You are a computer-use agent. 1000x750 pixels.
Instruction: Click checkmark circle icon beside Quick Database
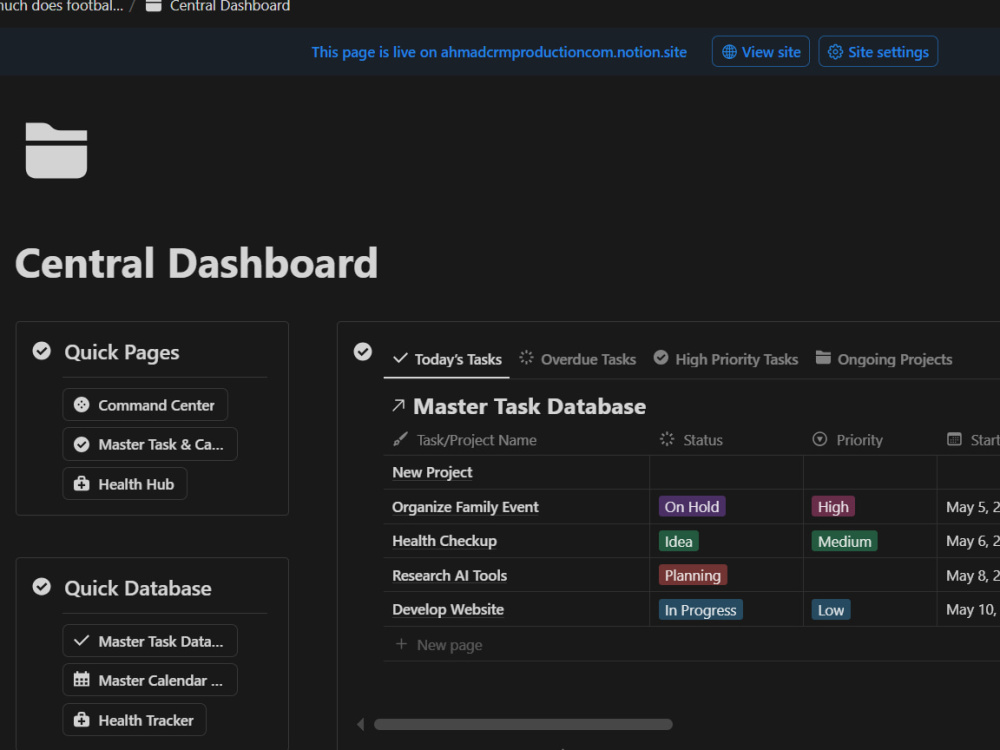point(41,587)
